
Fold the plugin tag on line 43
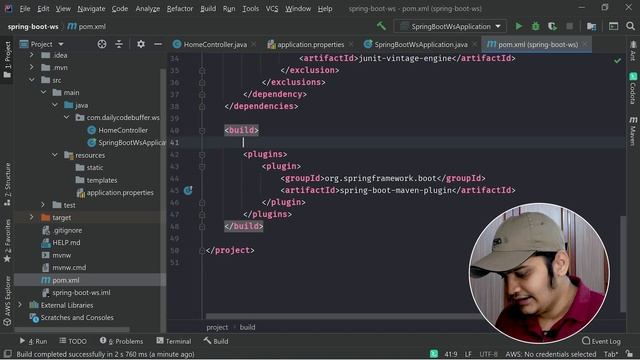(202, 166)
